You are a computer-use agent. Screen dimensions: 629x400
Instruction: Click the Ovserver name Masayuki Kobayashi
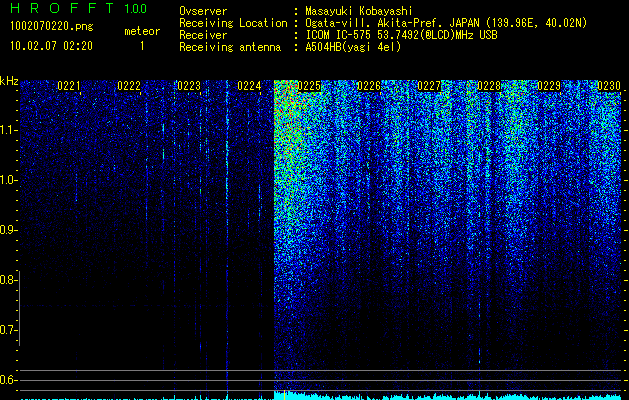point(359,11)
